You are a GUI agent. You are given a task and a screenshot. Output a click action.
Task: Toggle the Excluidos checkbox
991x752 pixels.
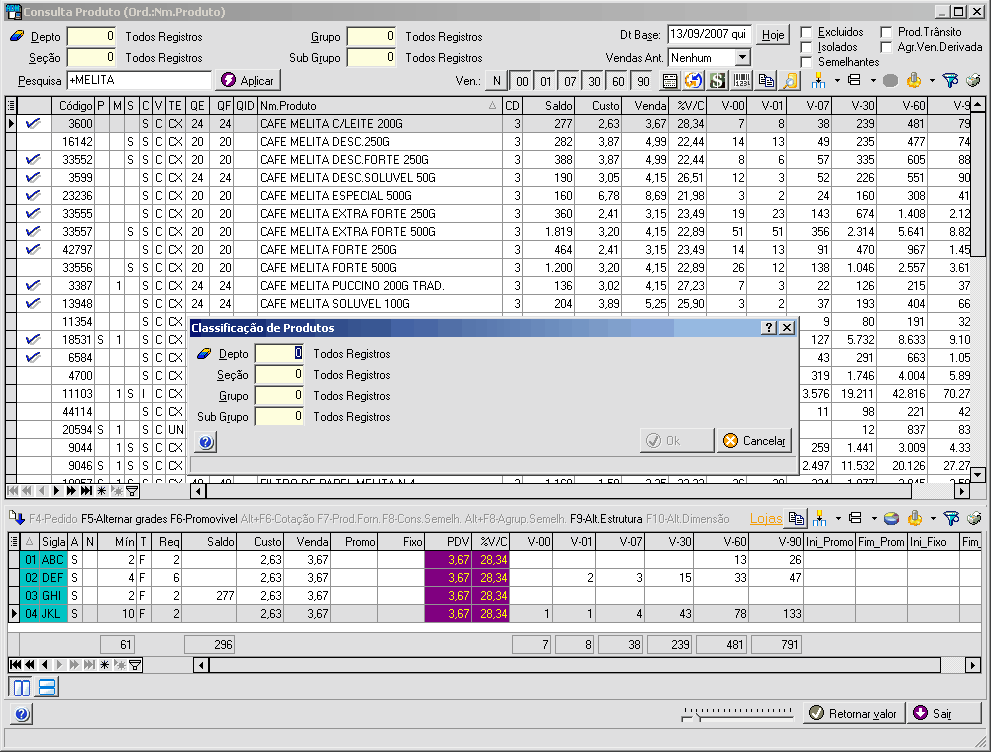tap(806, 32)
